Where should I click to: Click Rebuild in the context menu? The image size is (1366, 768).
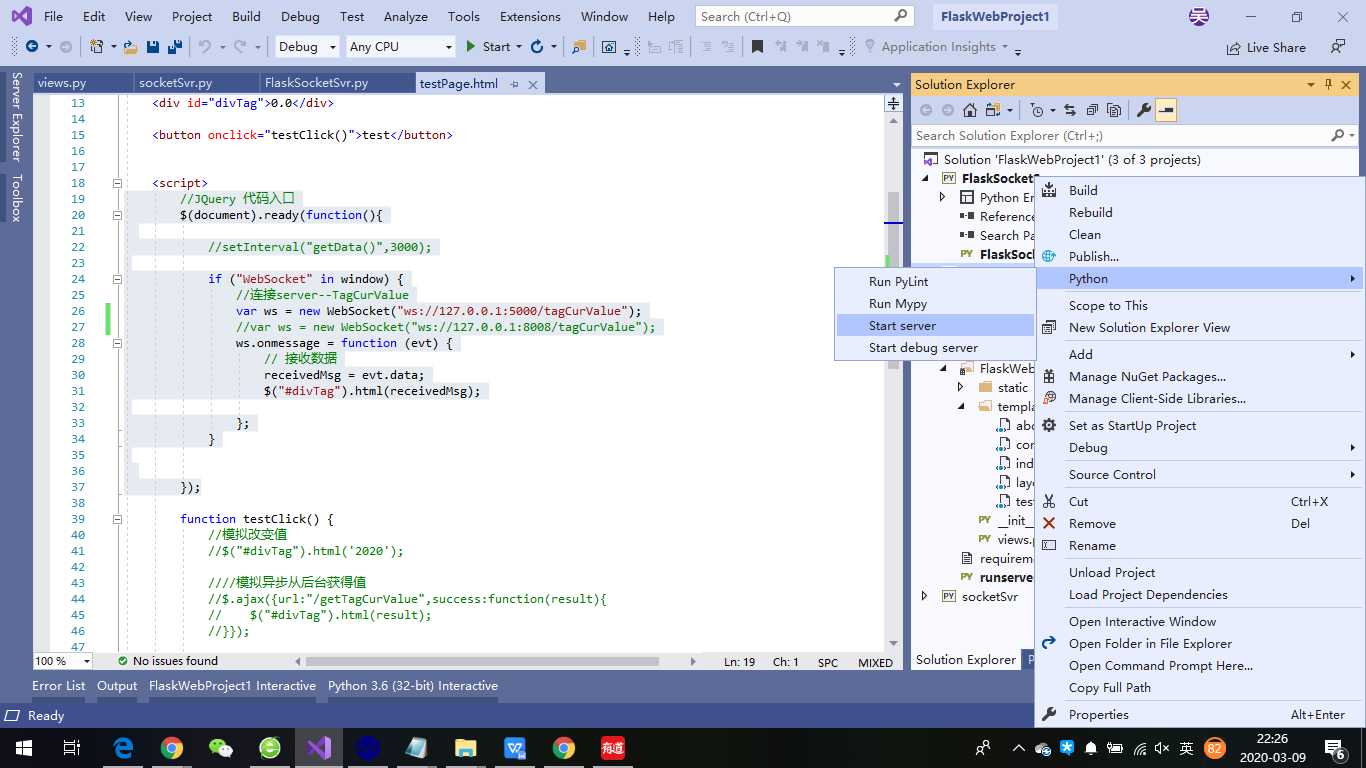[x=1200, y=212]
